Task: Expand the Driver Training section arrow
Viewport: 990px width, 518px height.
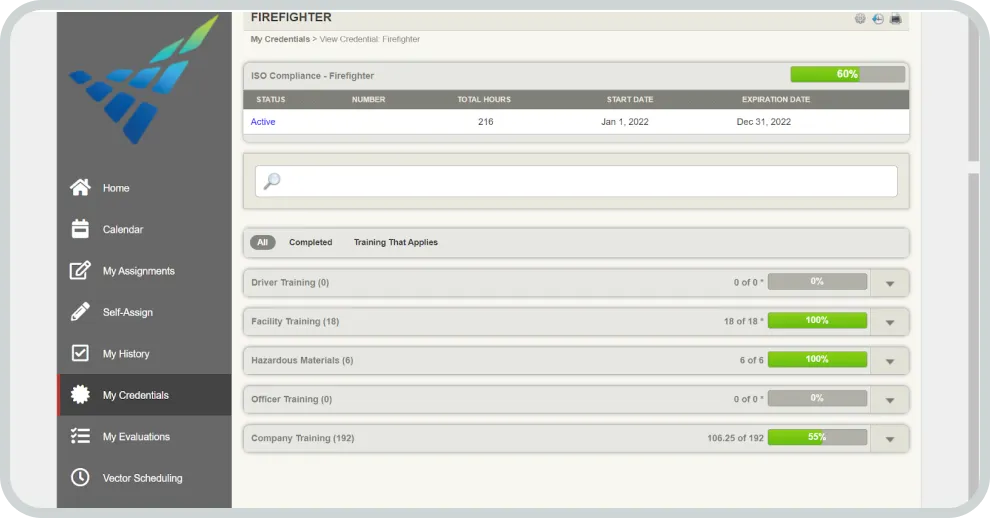Action: point(889,283)
